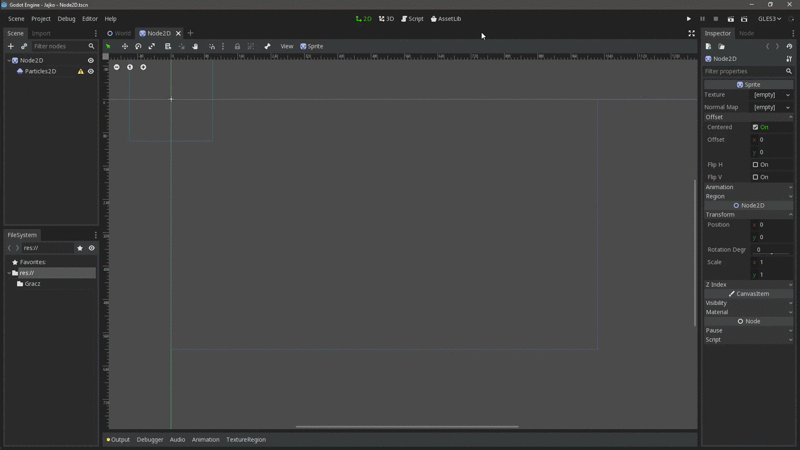
Task: Expand the Animation section
Action: pos(748,187)
